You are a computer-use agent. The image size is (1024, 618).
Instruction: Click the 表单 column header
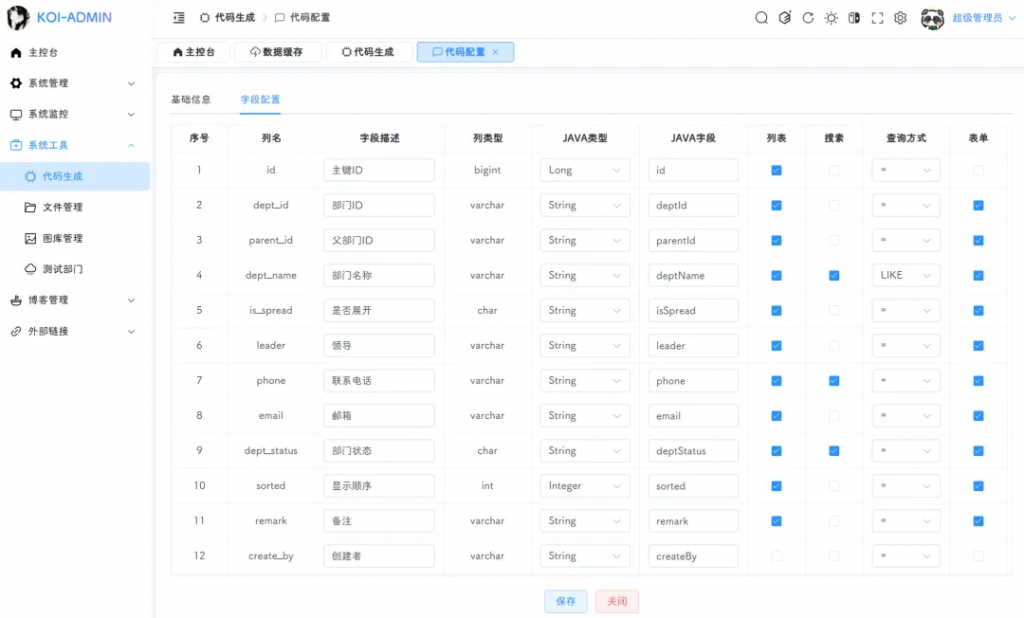click(x=978, y=138)
